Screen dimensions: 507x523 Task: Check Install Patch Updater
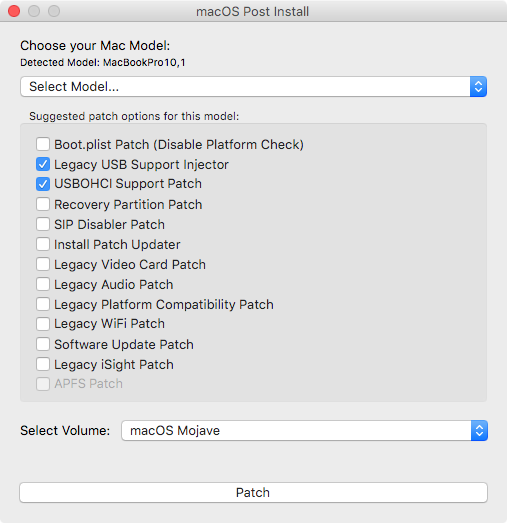click(43, 244)
